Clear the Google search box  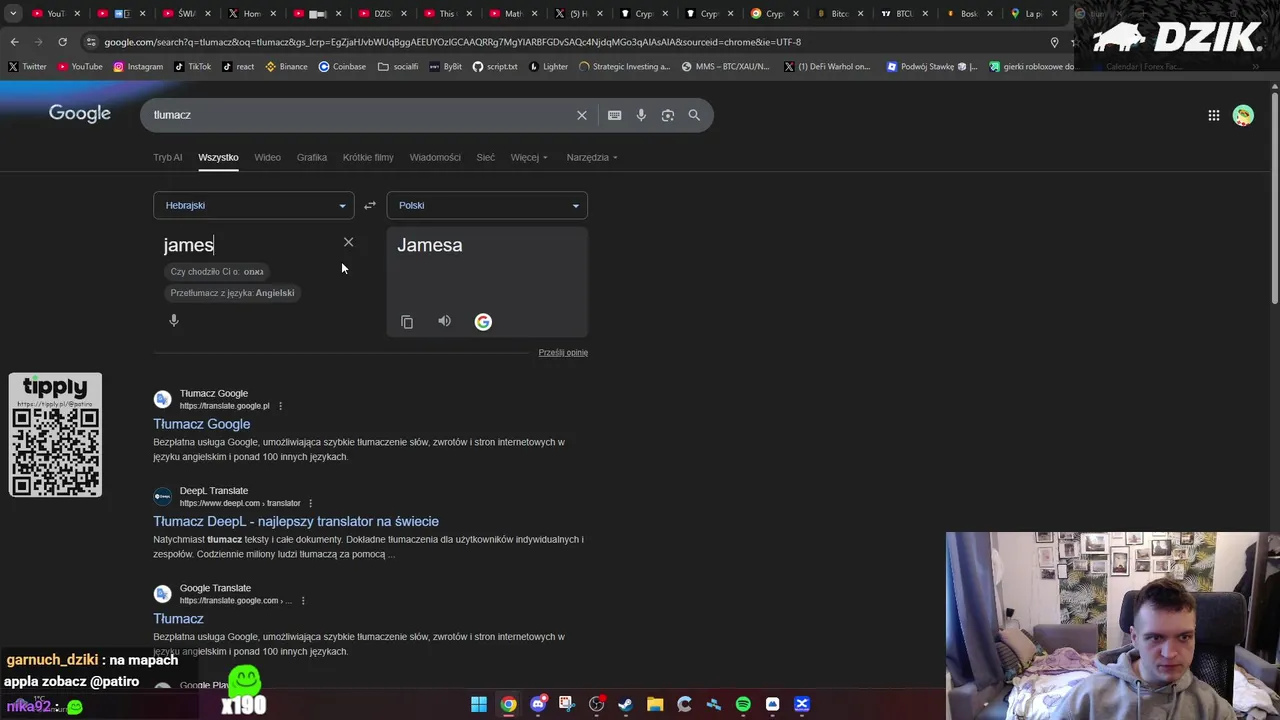click(581, 115)
